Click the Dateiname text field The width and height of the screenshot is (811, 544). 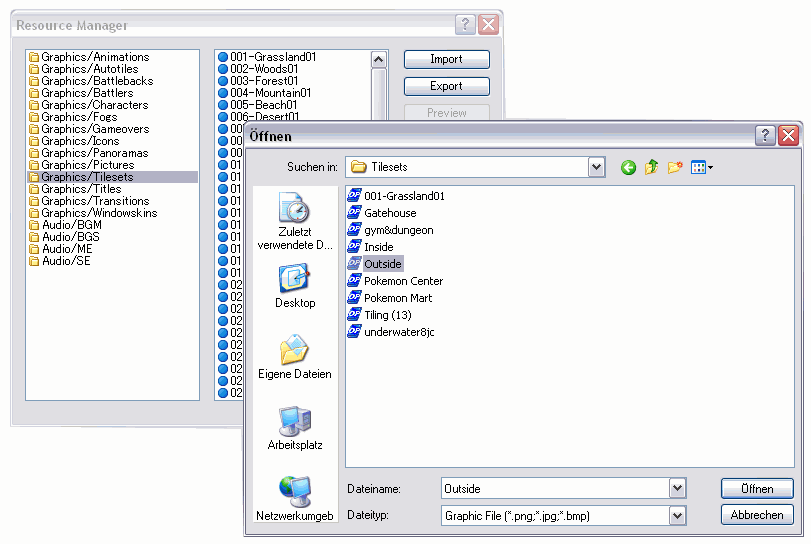[555, 488]
